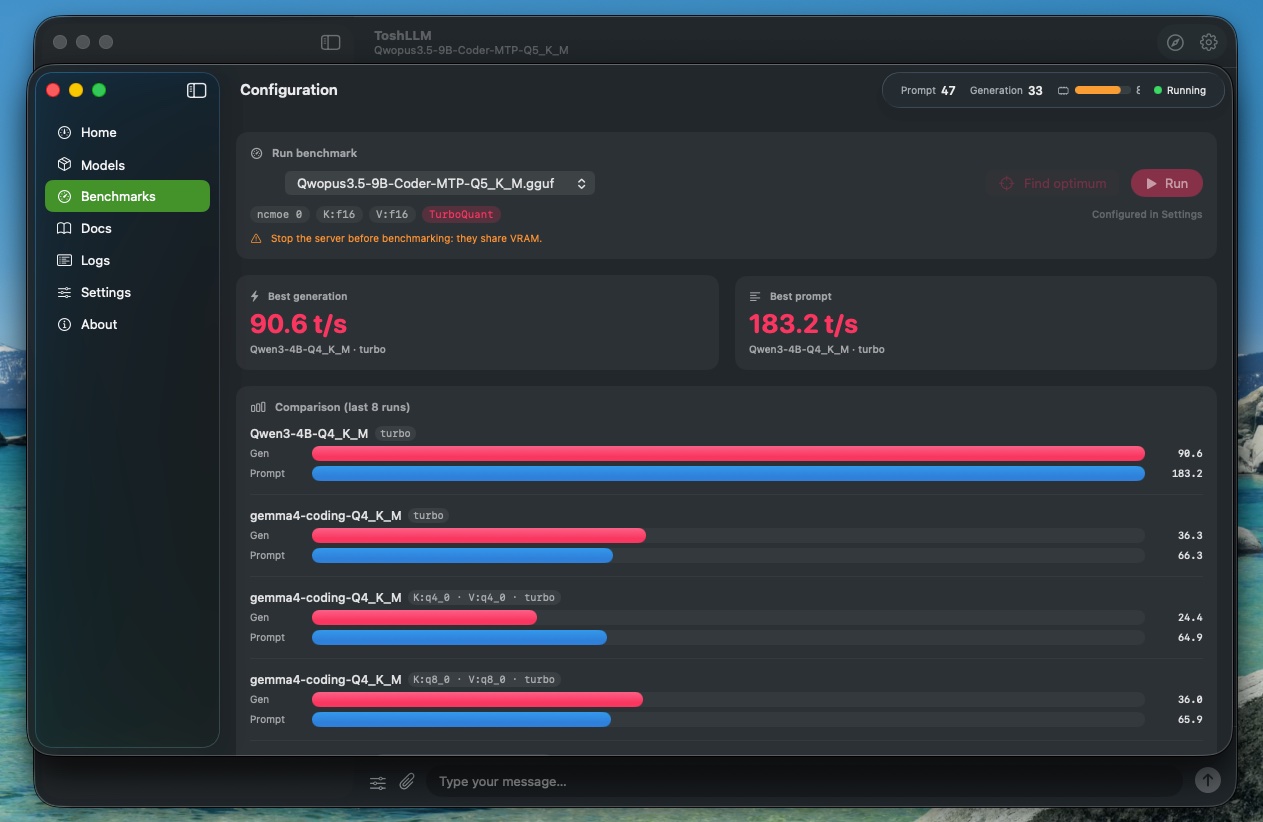Click Qwen3-4B-Q4_K_M · turbo under Best prompt
This screenshot has width=1263, height=822.
pos(817,350)
